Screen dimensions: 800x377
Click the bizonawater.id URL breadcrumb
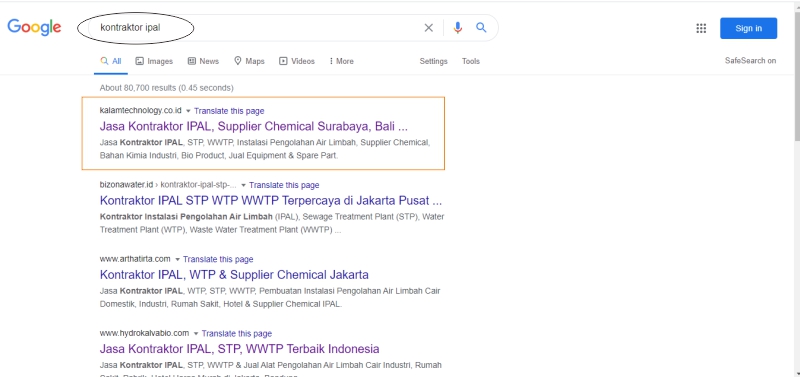pos(168,185)
